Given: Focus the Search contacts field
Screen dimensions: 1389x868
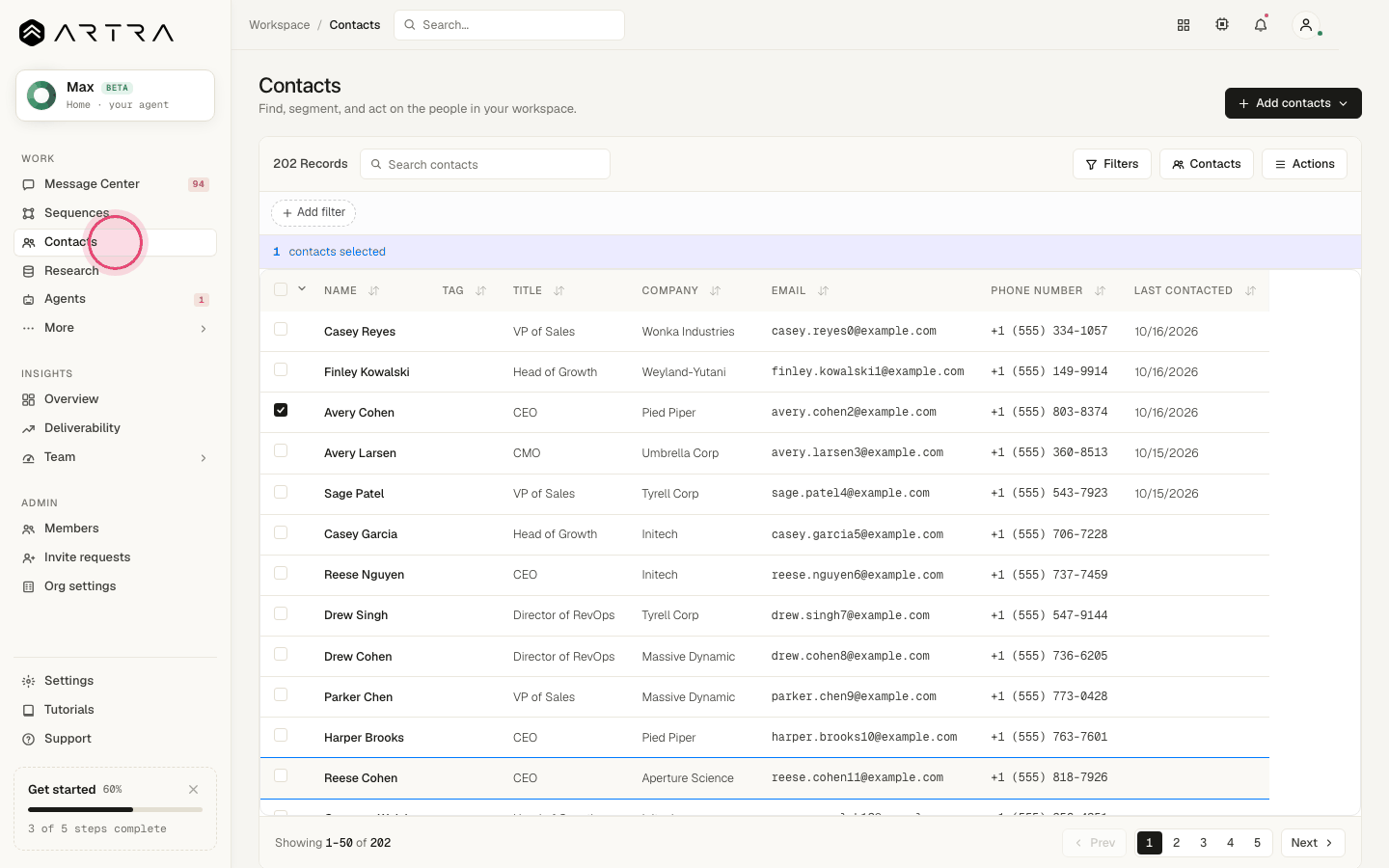Looking at the screenshot, I should point(485,164).
